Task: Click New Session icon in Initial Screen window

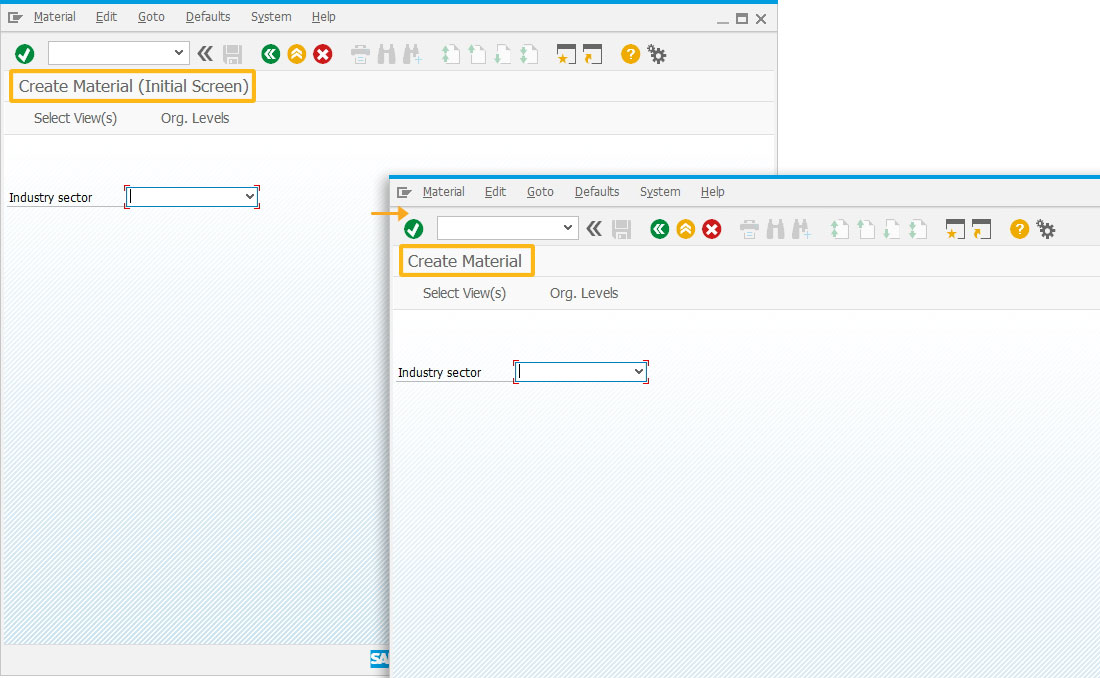Action: pyautogui.click(x=566, y=54)
